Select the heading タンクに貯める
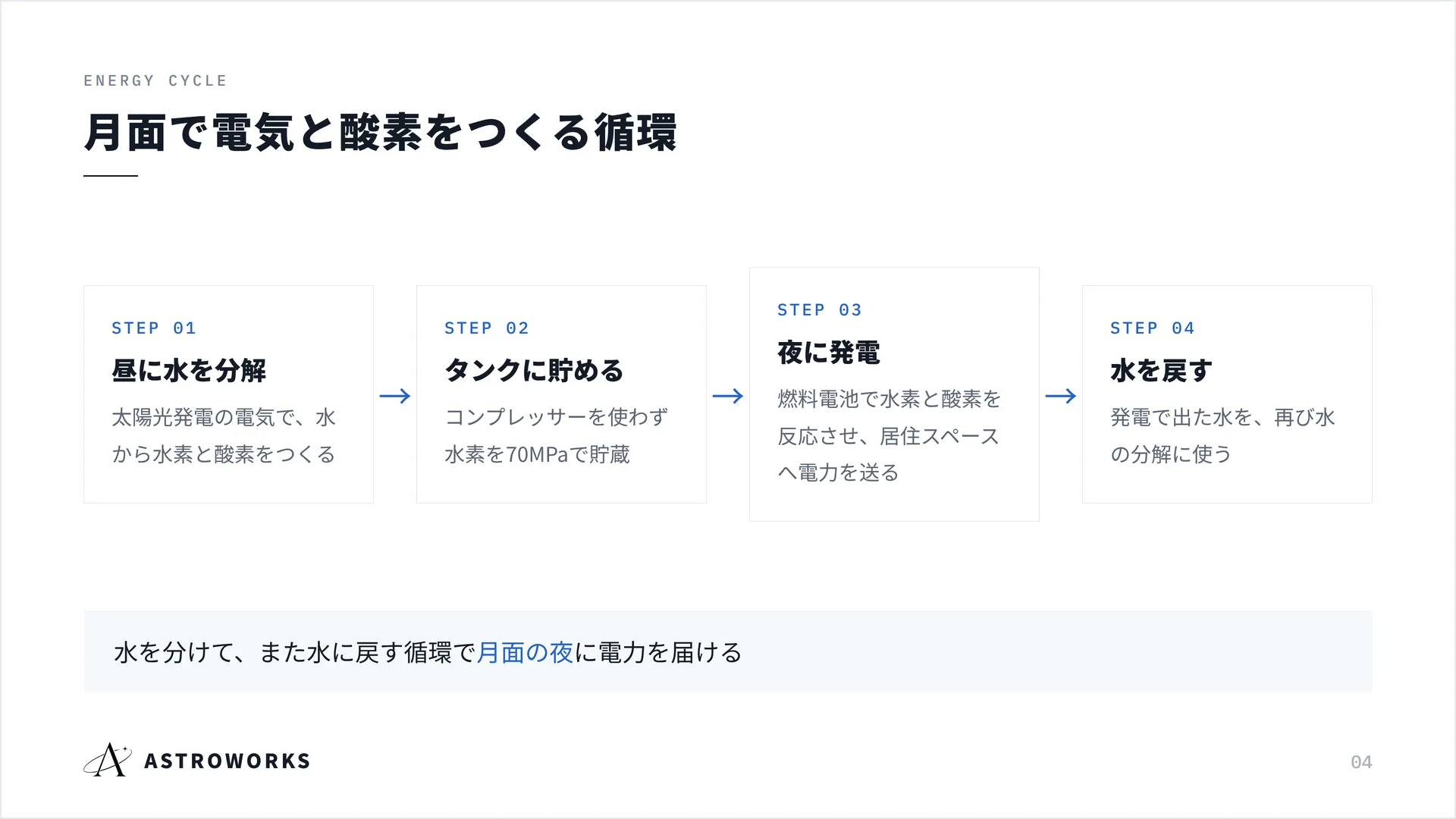Screen dimensions: 1456x819 pyautogui.click(x=534, y=371)
